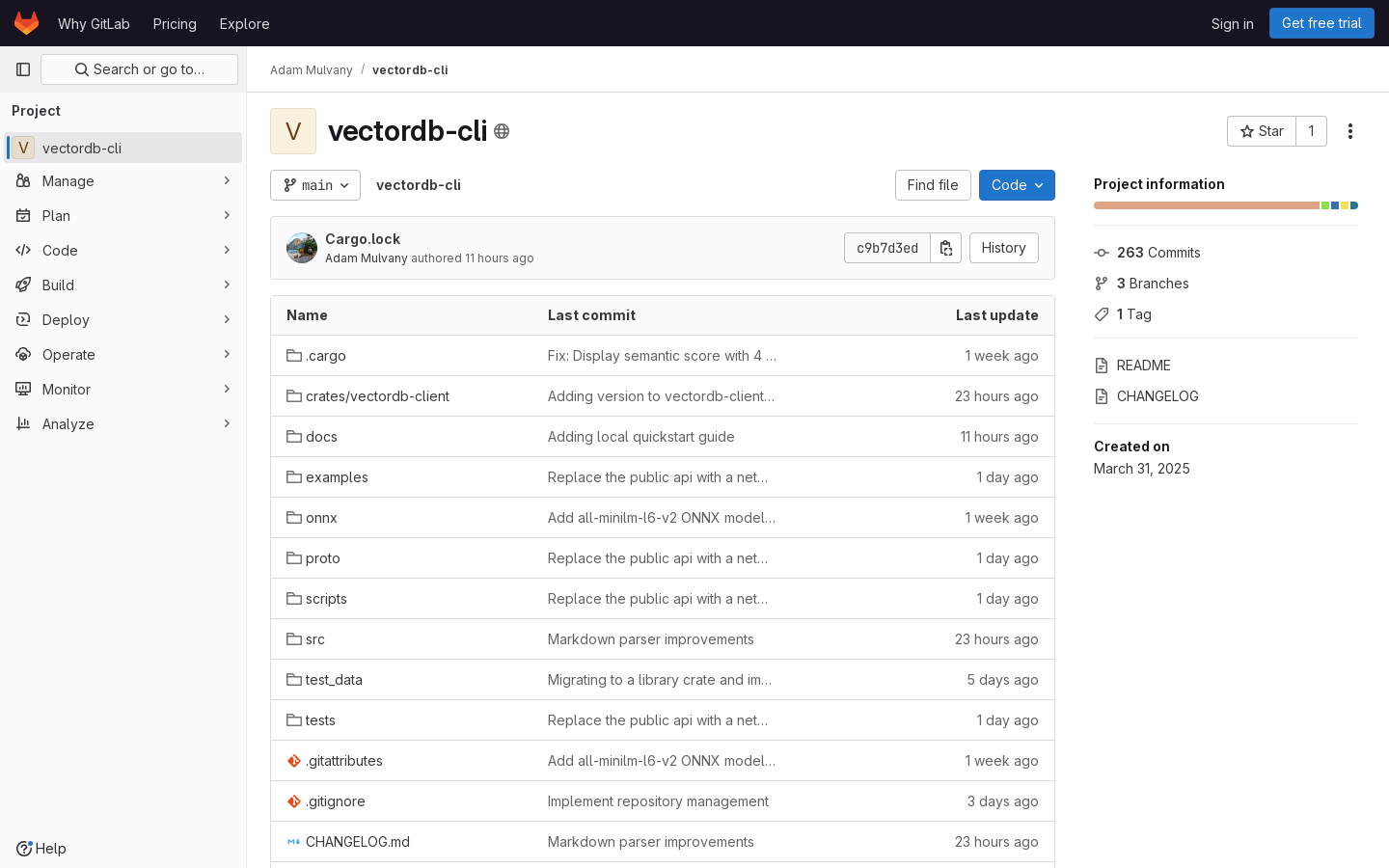Open crates/vectordb-client folder
The image size is (1389, 868).
pyautogui.click(x=377, y=396)
